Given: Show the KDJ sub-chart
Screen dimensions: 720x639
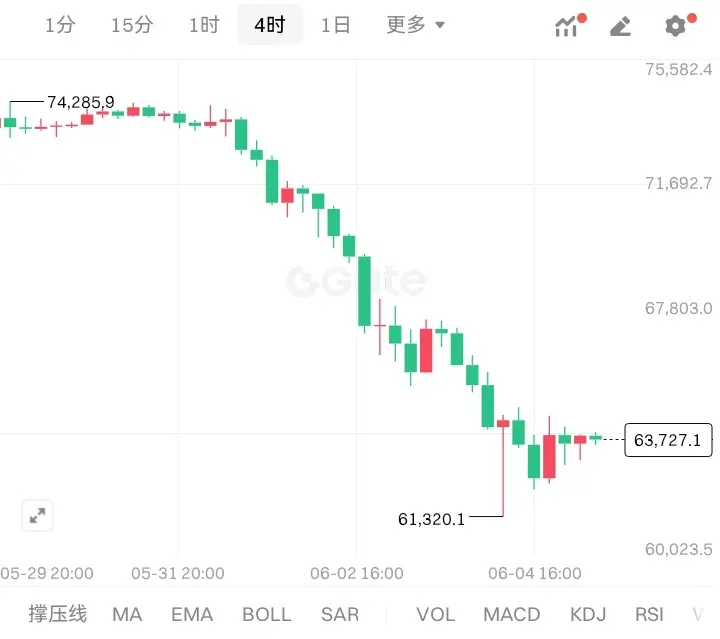Looking at the screenshot, I should point(588,614).
